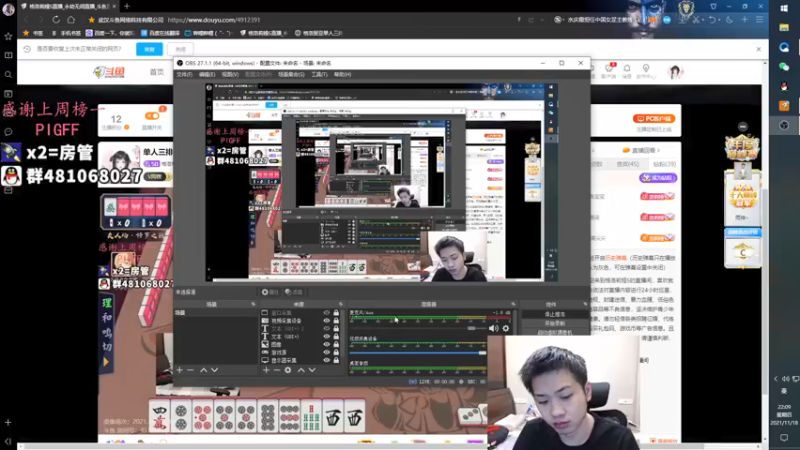Open favorites star in browser left sidebar
Viewport: 800px width, 450px height.
[x=8, y=36]
